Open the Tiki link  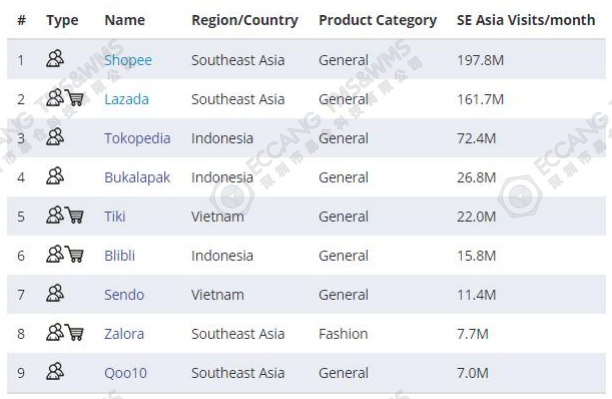pos(115,216)
